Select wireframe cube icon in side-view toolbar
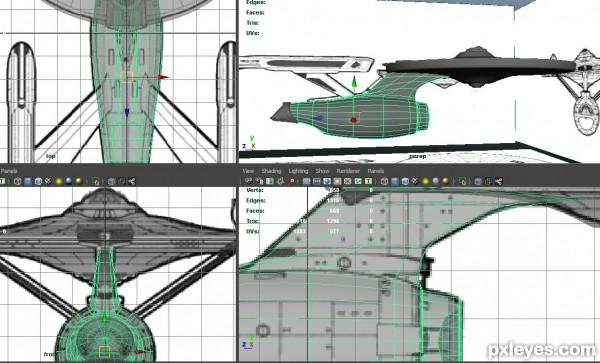Screen dimensions: 600x363 [385, 181]
